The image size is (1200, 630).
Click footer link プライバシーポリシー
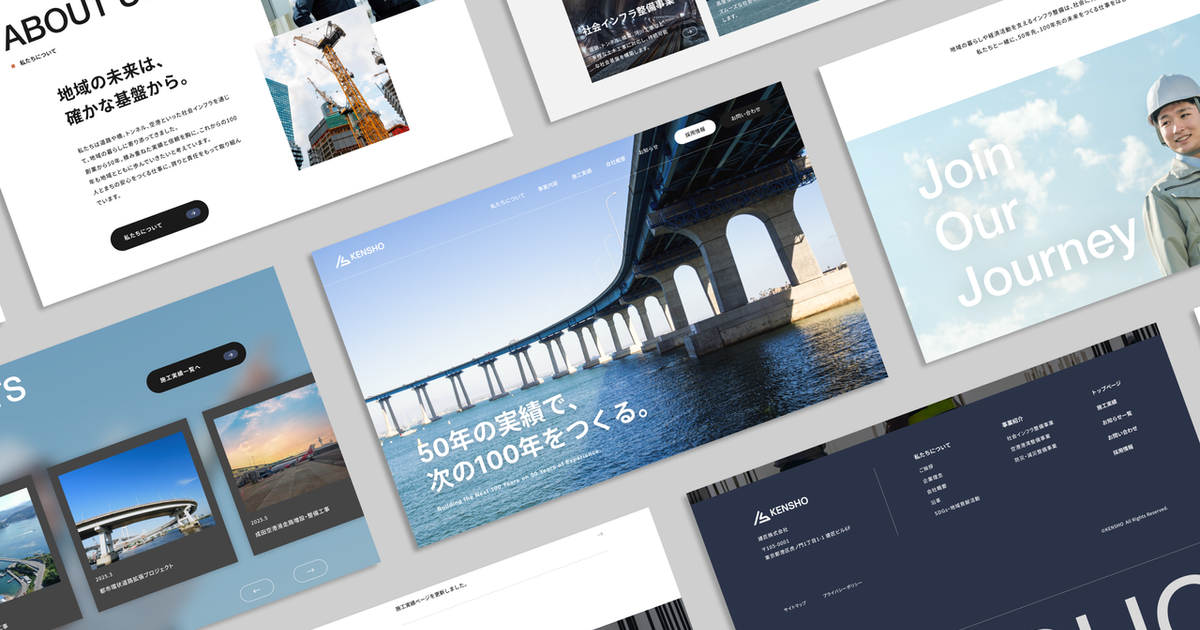pos(843,590)
